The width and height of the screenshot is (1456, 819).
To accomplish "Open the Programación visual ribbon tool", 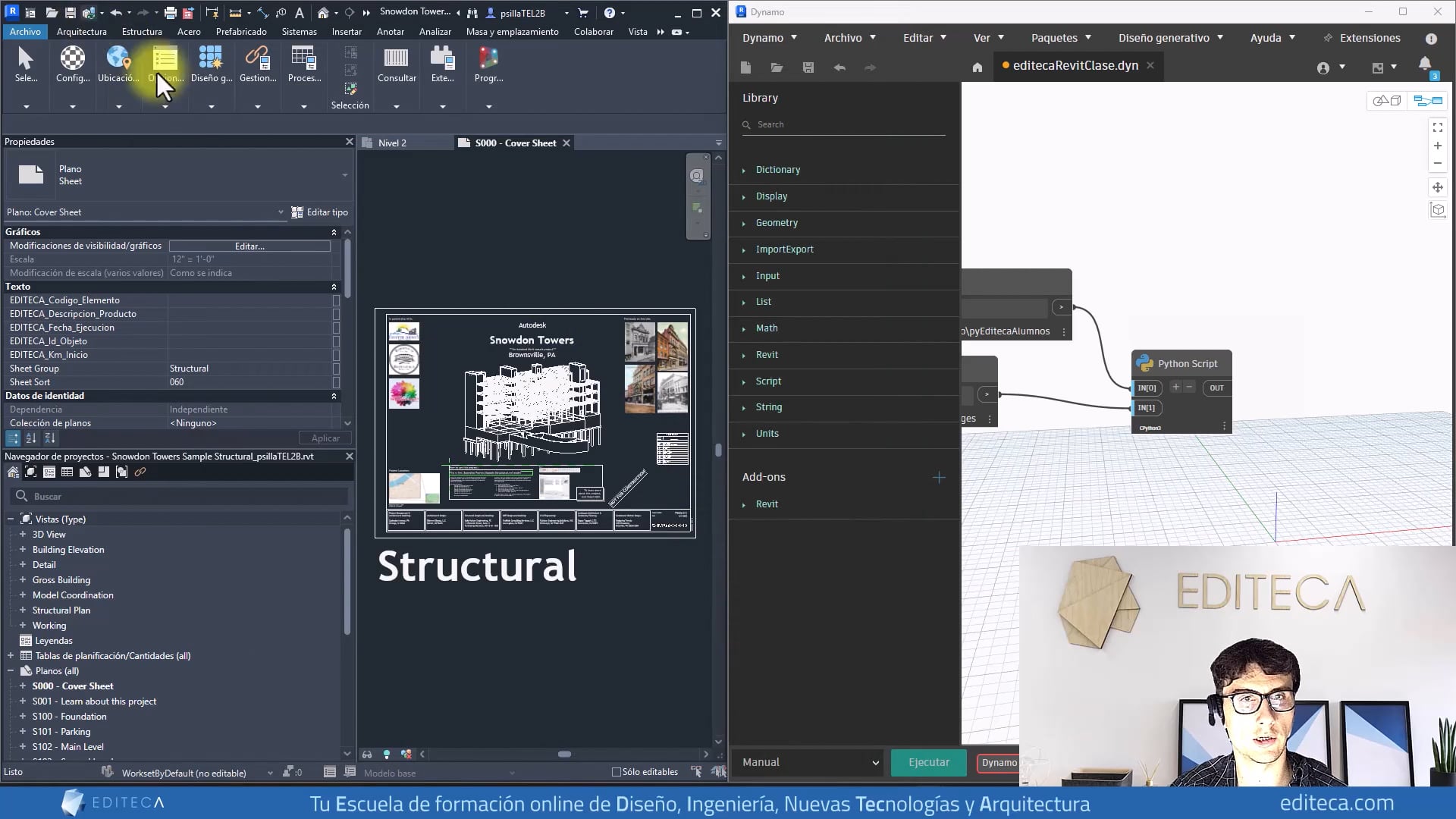I will (x=488, y=64).
